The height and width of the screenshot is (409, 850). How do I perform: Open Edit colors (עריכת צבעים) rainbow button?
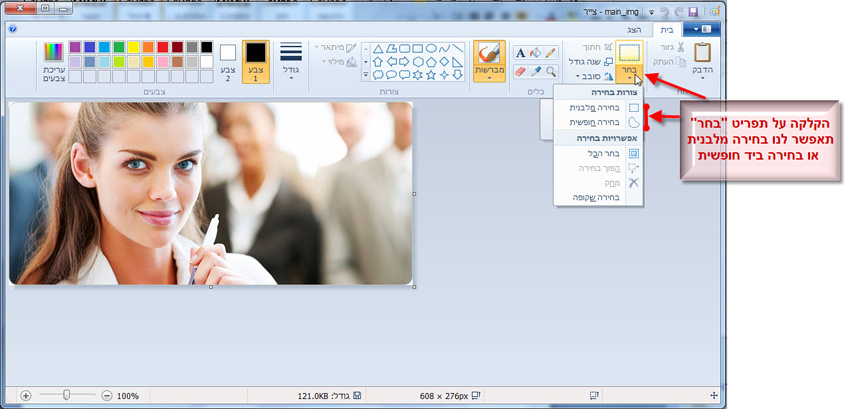pos(54,62)
